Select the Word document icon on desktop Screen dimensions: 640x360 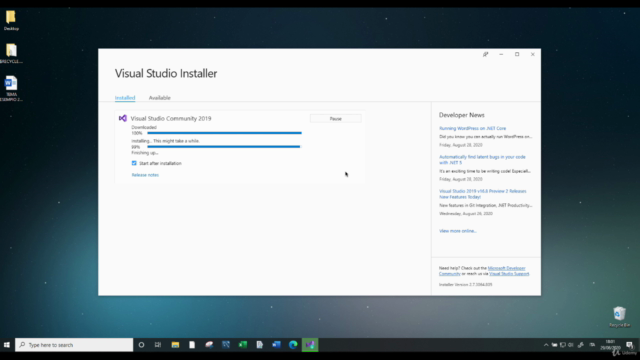point(11,89)
